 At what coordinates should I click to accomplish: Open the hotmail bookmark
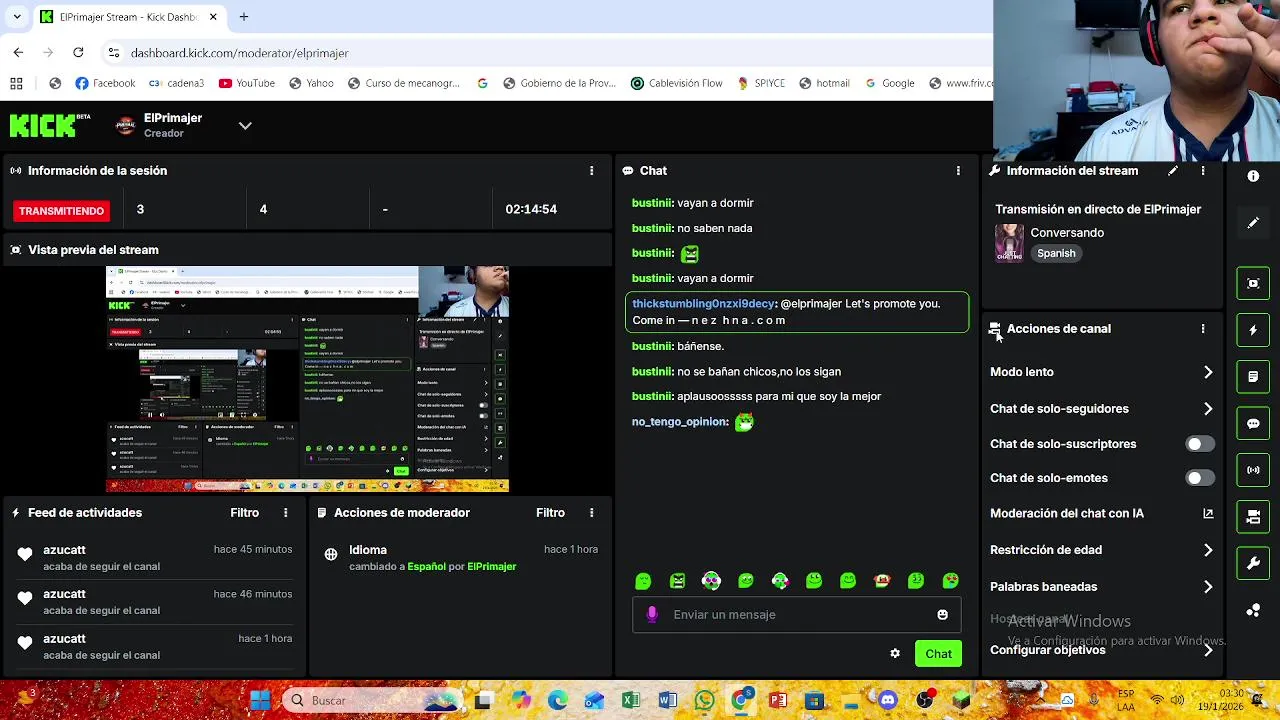823,83
